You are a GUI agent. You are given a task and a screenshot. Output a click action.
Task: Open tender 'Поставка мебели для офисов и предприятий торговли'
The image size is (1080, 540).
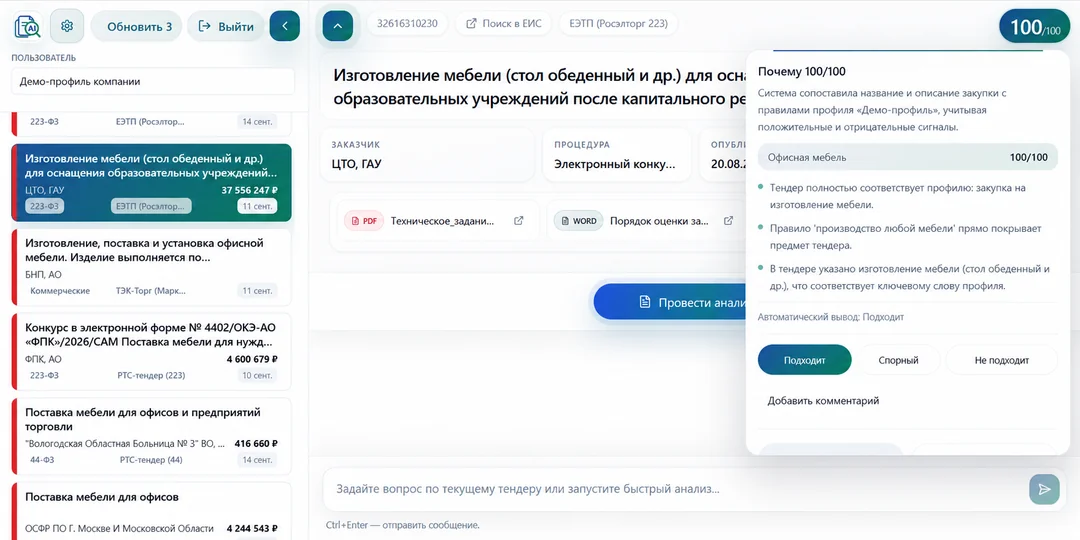[152, 436]
